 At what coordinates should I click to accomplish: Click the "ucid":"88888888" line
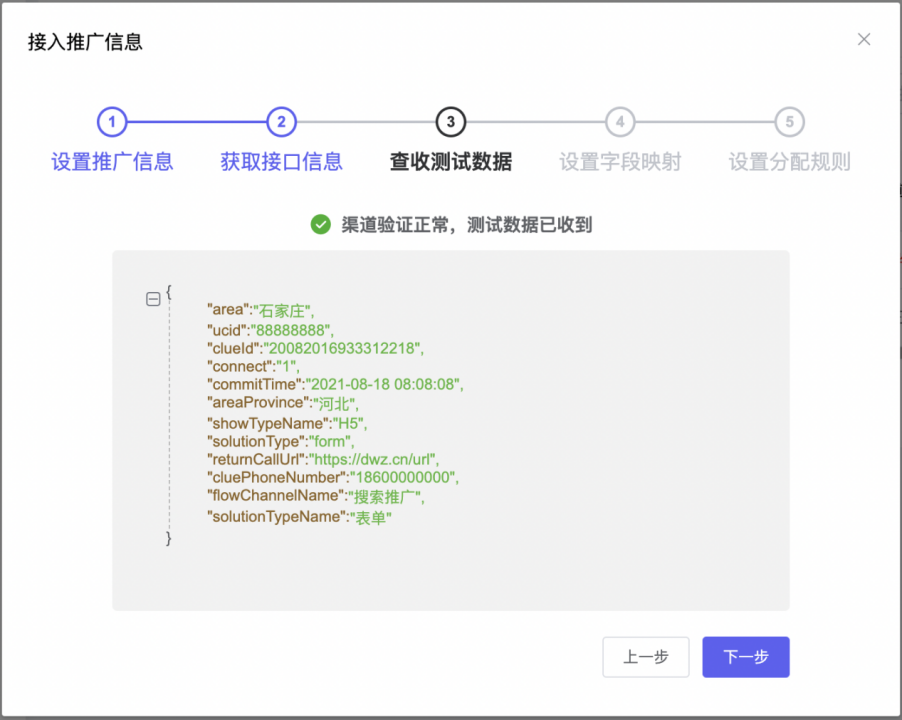[270, 330]
